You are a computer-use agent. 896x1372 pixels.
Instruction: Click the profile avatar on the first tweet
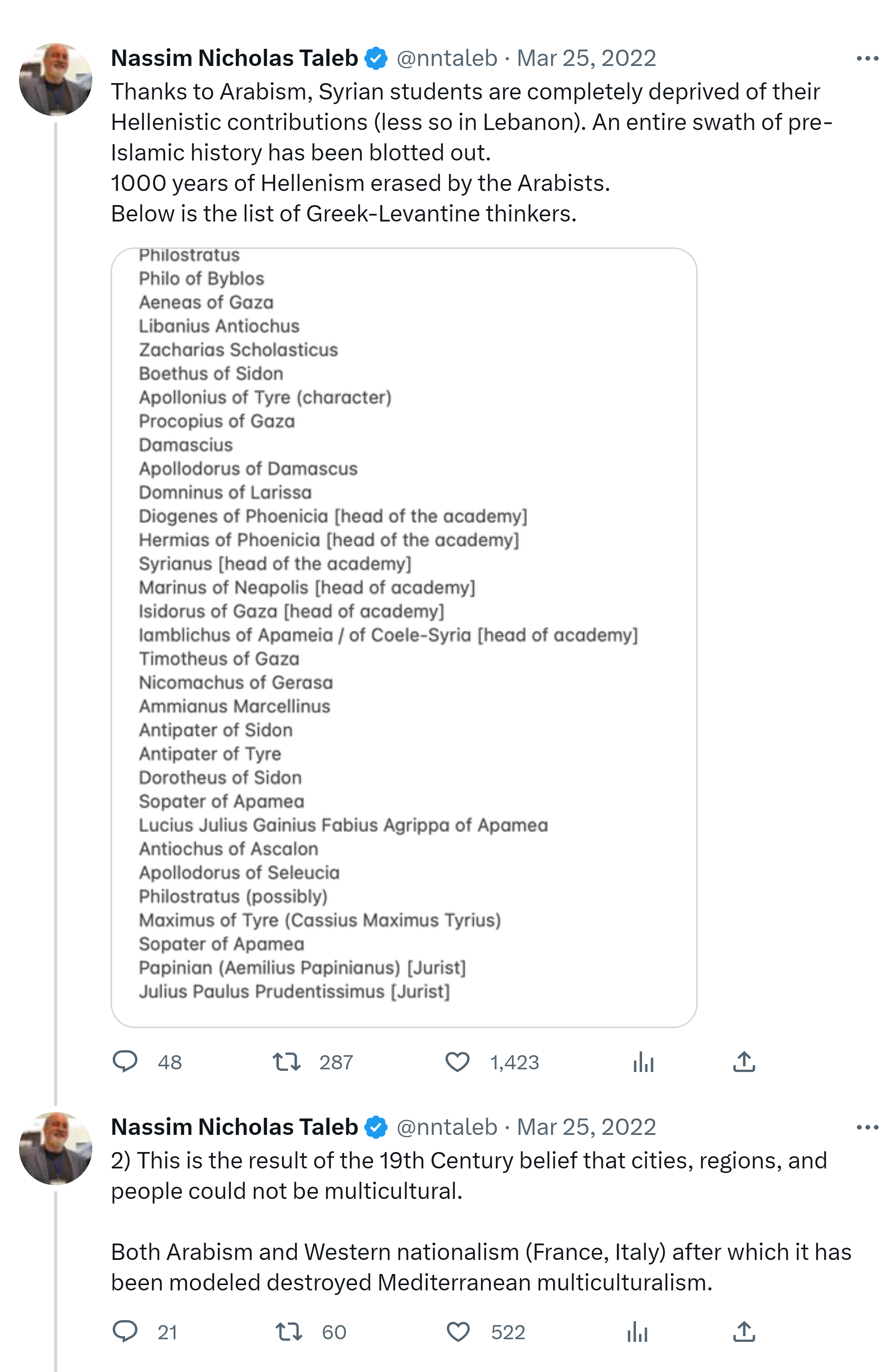pyautogui.click(x=55, y=80)
